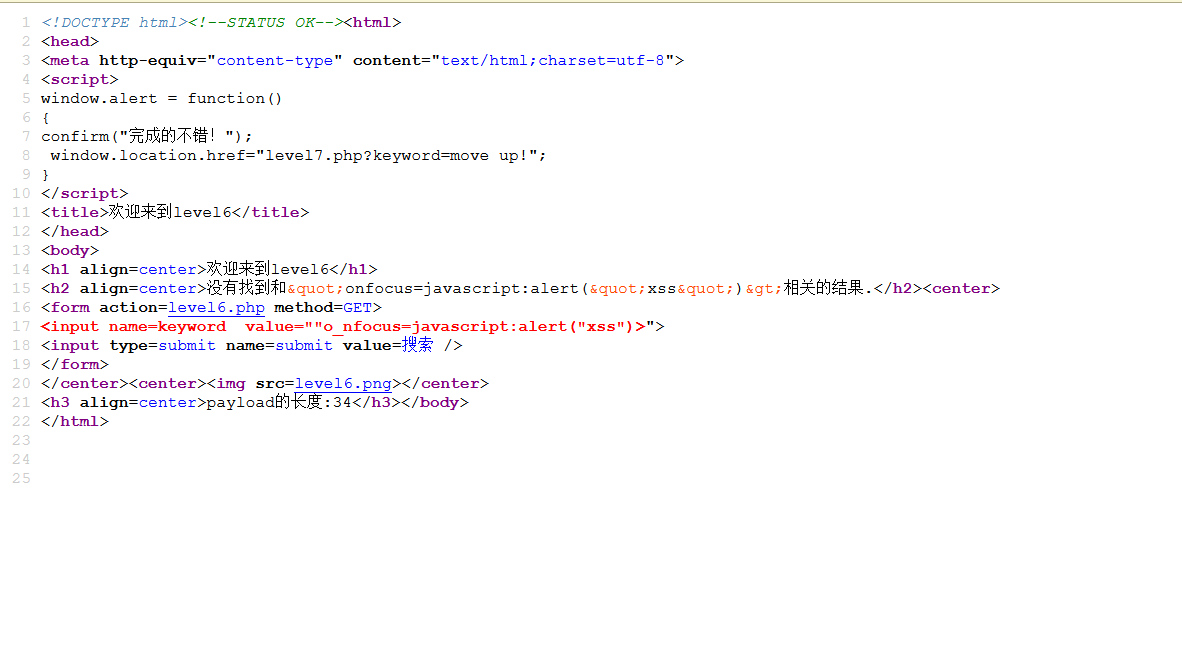Click the content-type attribute value
This screenshot has width=1182, height=666.
point(275,60)
